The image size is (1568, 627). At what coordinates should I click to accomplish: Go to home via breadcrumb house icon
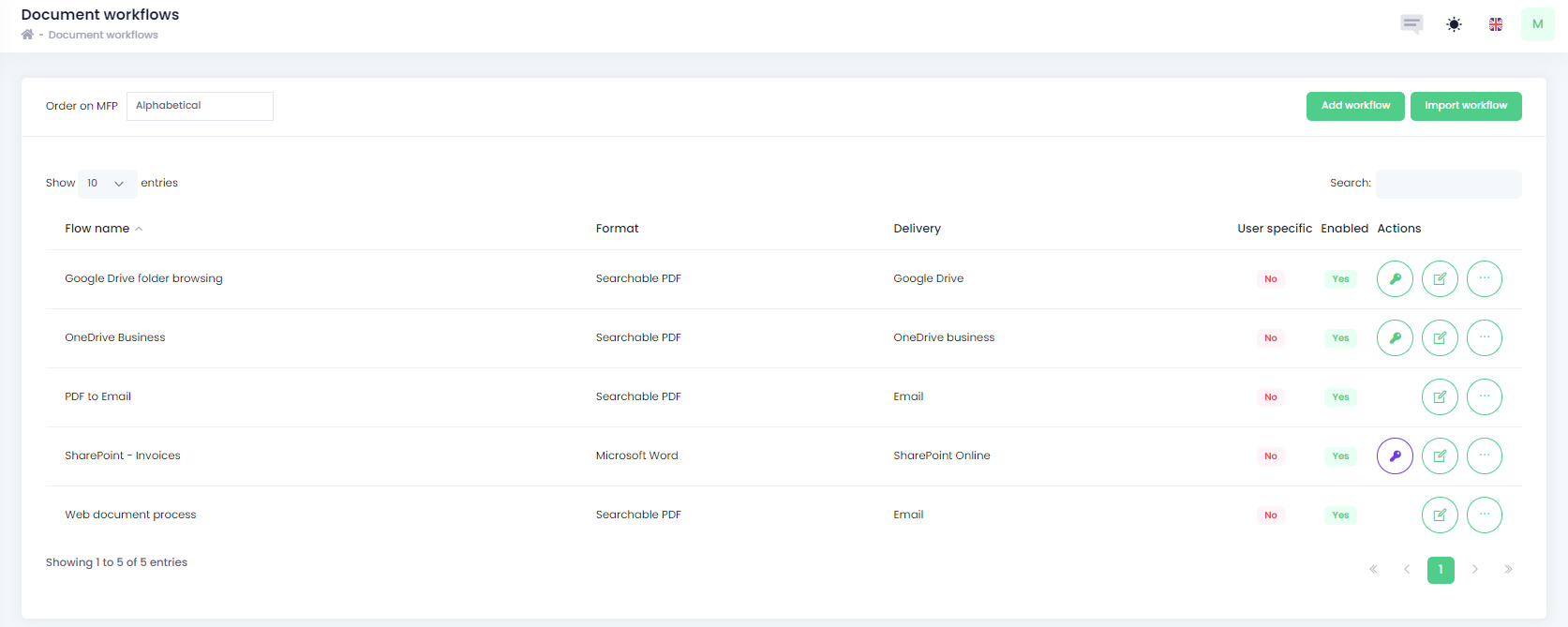pos(27,35)
